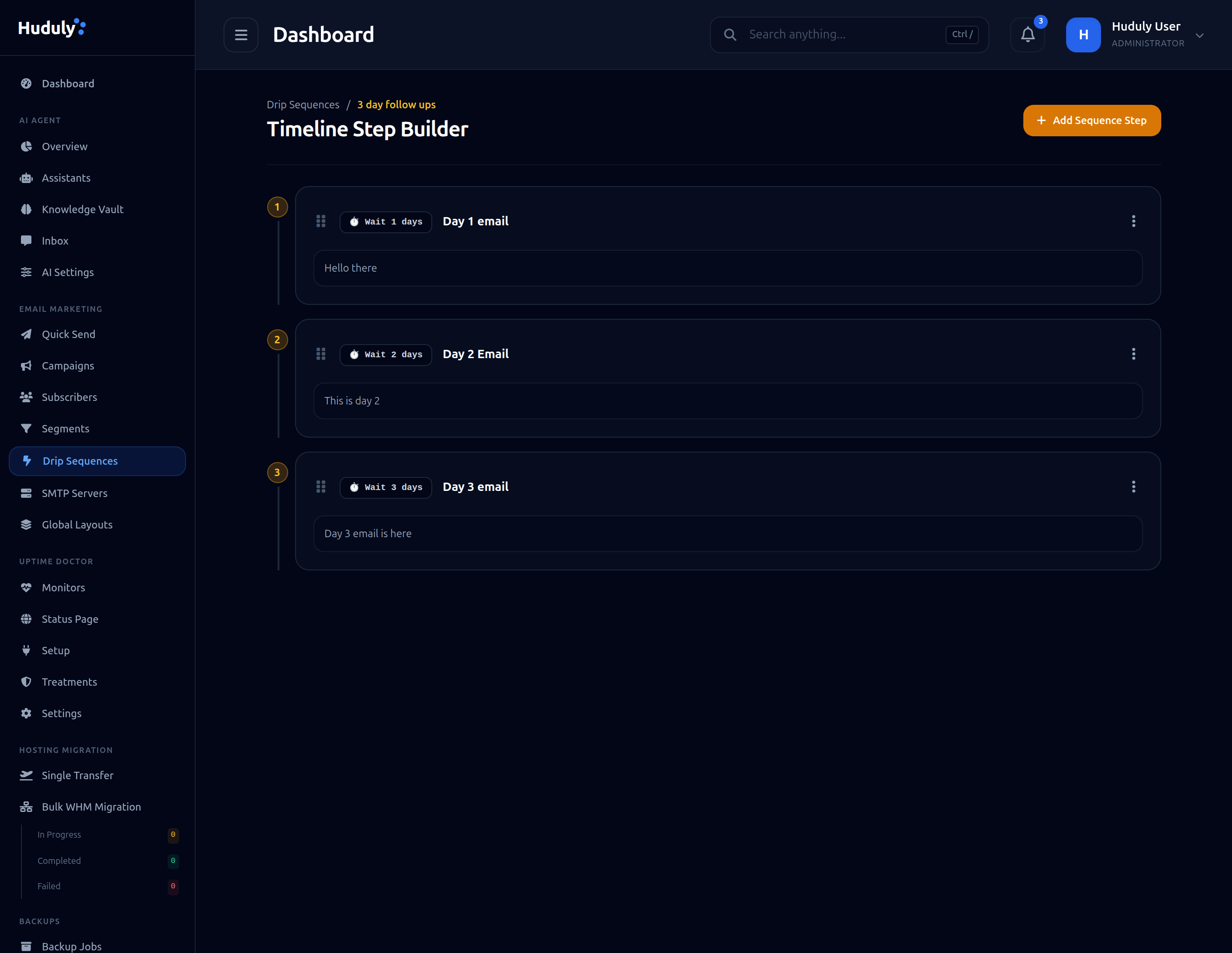Click the Quick Send paper plane icon

26,335
